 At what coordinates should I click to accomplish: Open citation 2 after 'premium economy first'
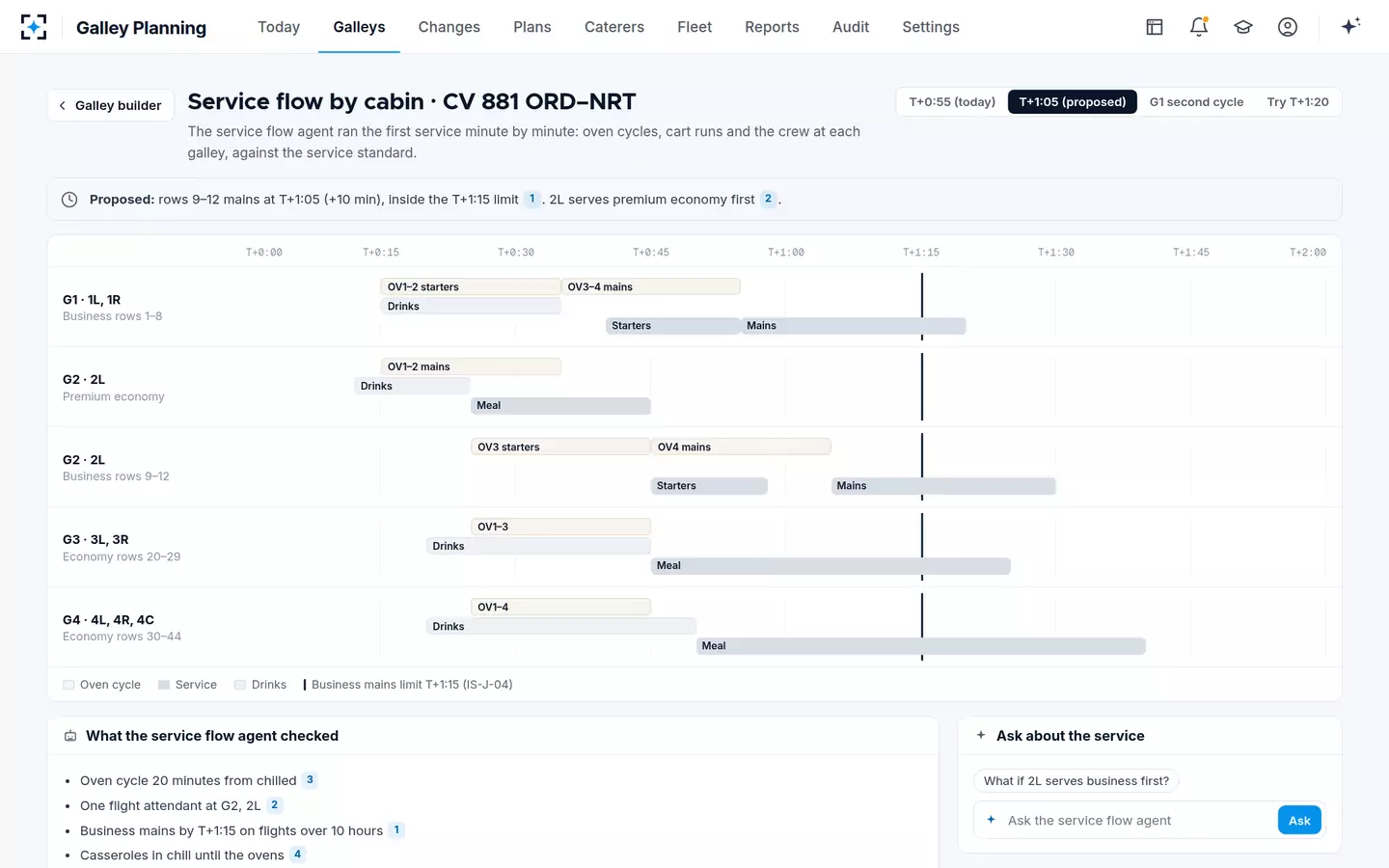coord(768,199)
